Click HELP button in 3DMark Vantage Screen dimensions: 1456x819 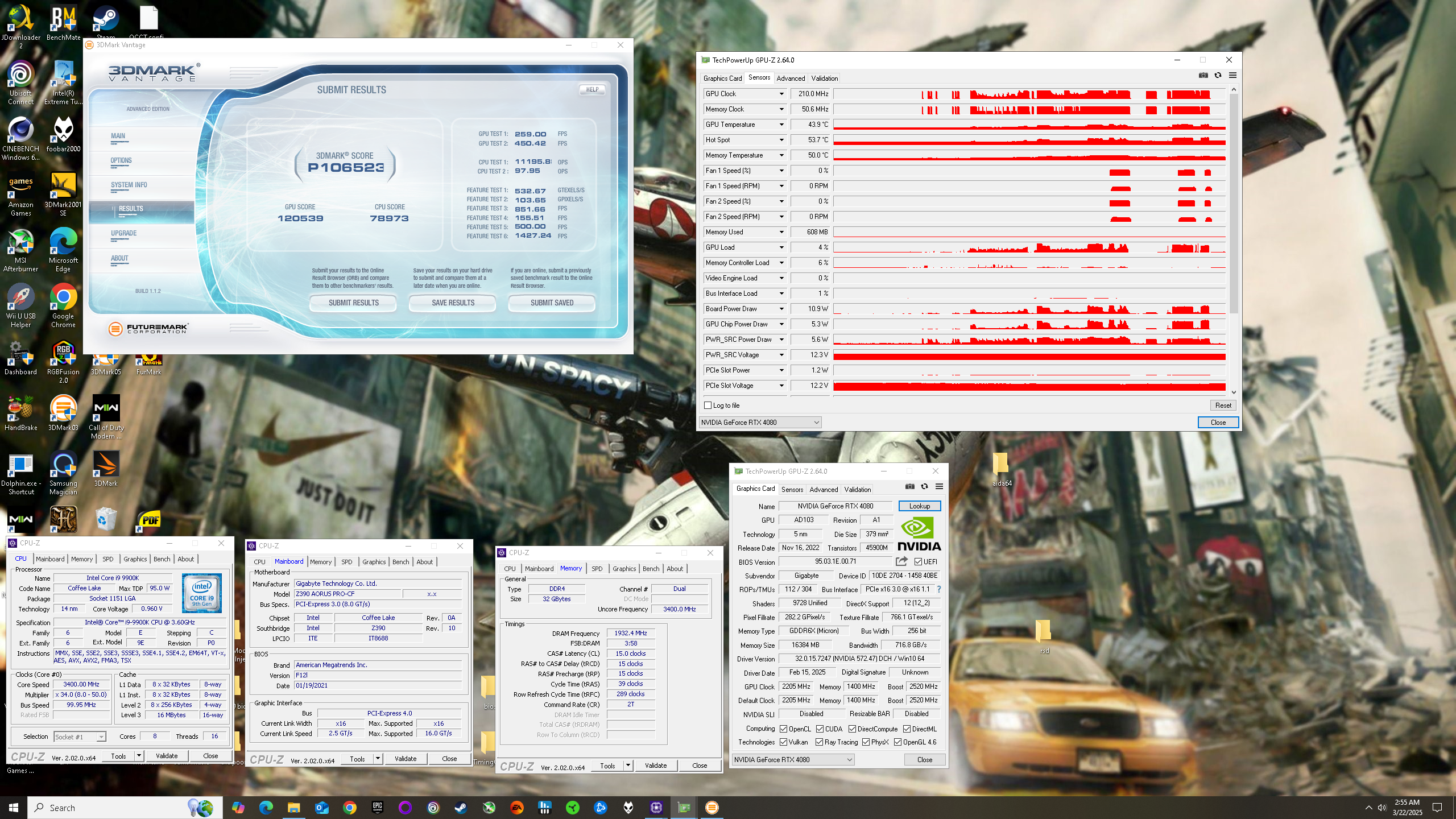[592, 89]
